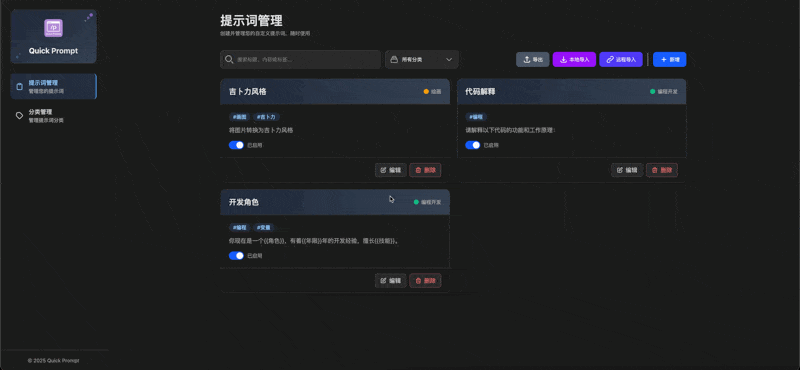The width and height of the screenshot is (800, 370).
Task: Click the 代码解释 card title
Action: coord(480,92)
